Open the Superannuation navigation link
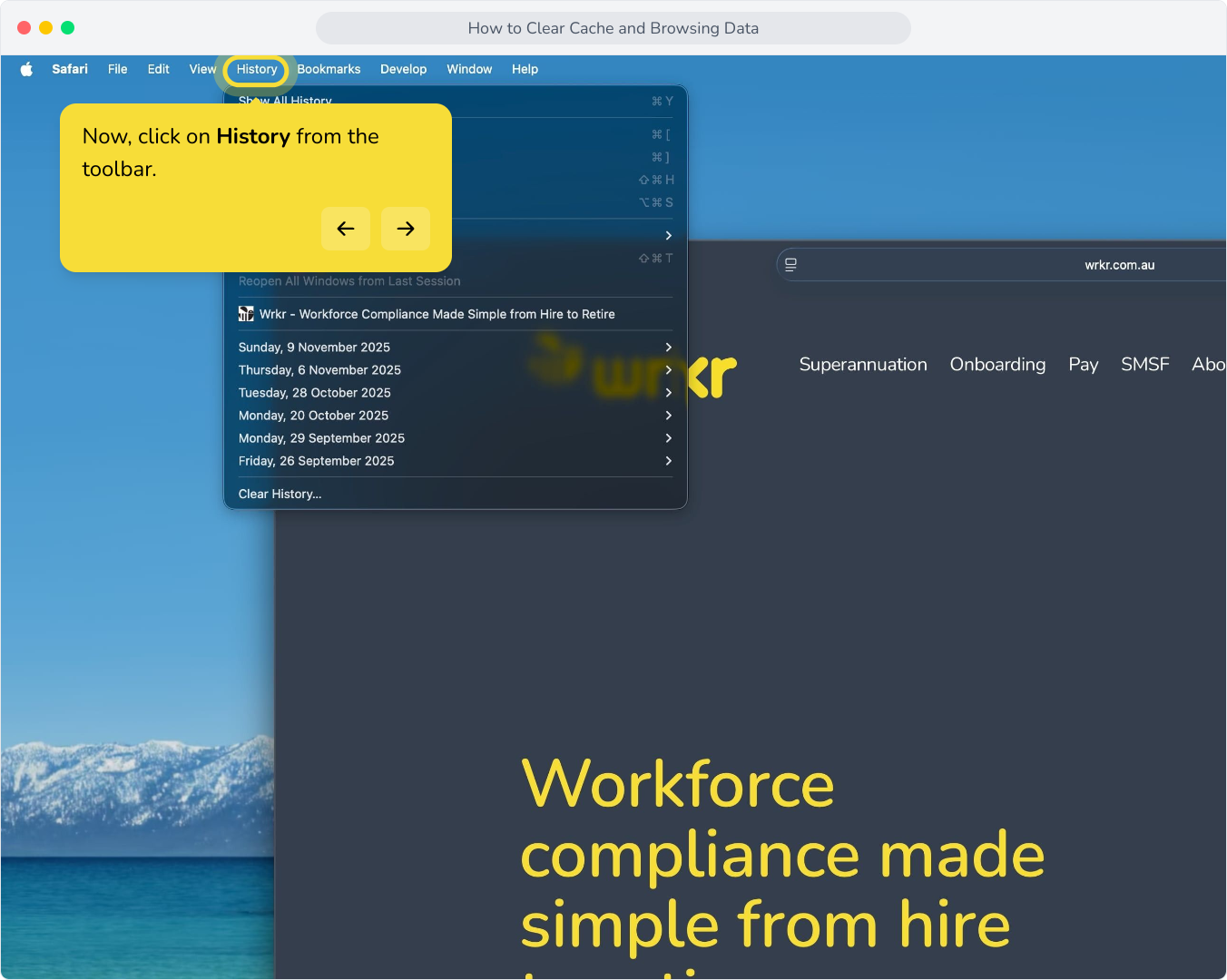Screen dimensions: 1227x980 (x=863, y=364)
